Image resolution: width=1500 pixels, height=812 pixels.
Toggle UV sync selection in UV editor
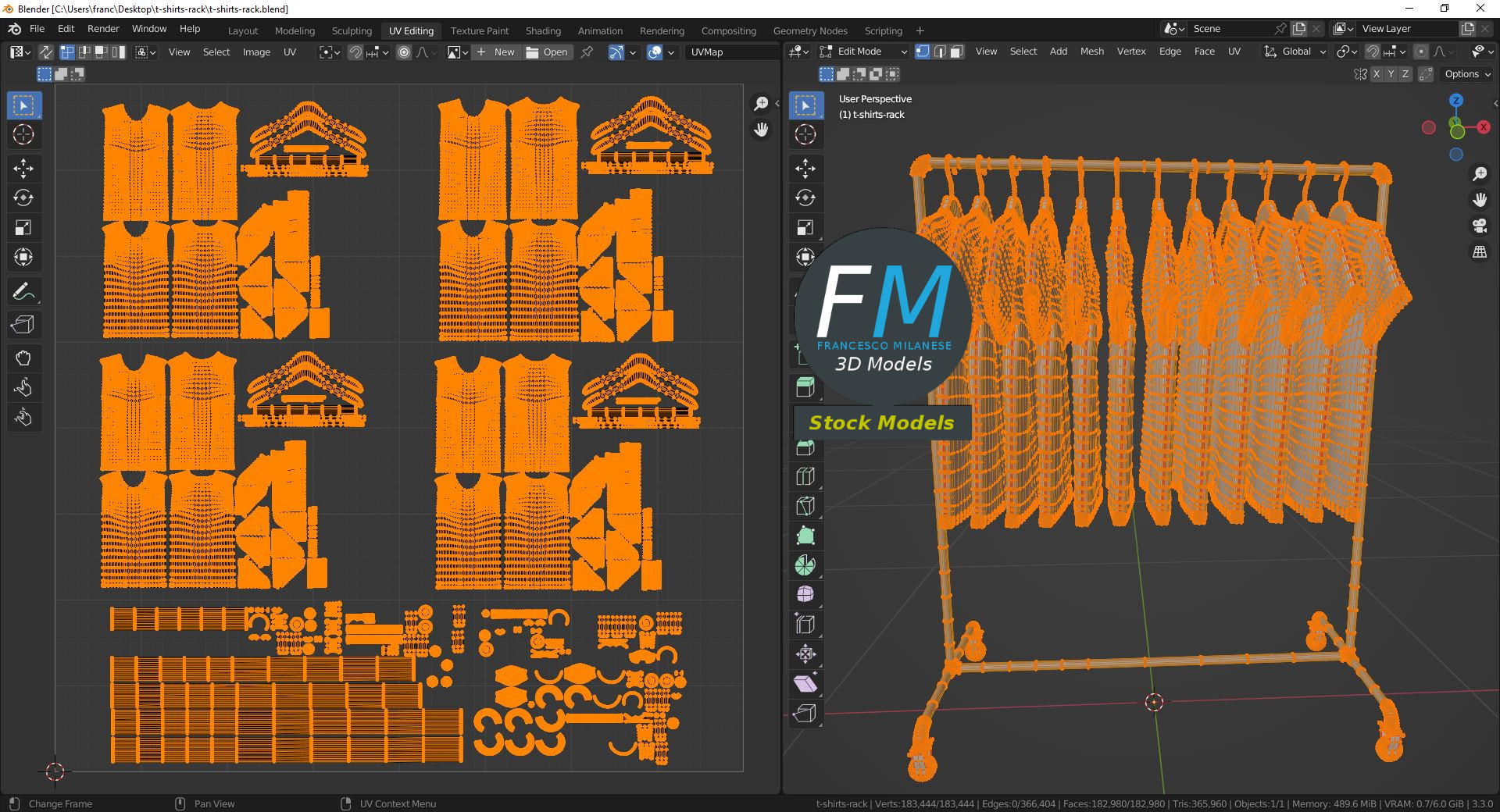(46, 52)
